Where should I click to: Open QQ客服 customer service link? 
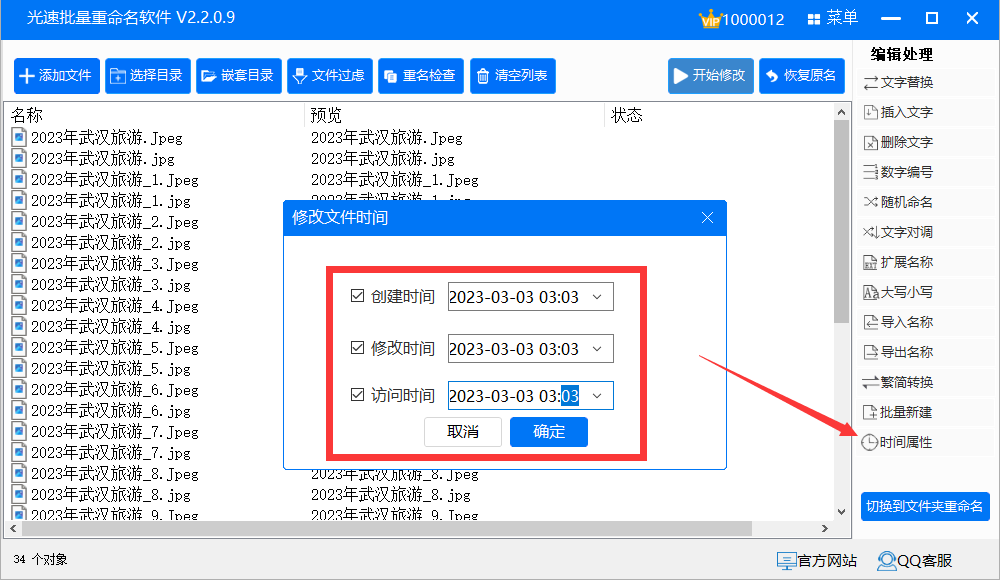pyautogui.click(x=915, y=561)
